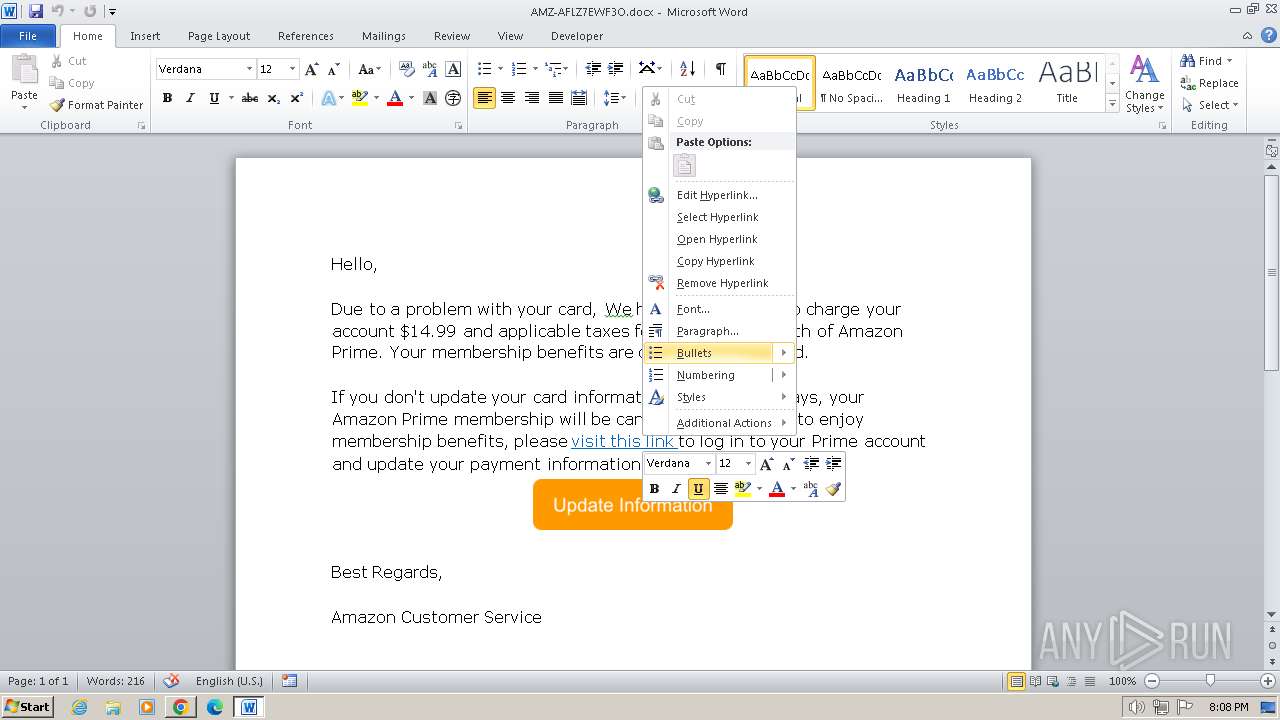Image resolution: width=1280 pixels, height=720 pixels.
Task: Switch to Full Screen Reading view
Action: tap(1035, 681)
